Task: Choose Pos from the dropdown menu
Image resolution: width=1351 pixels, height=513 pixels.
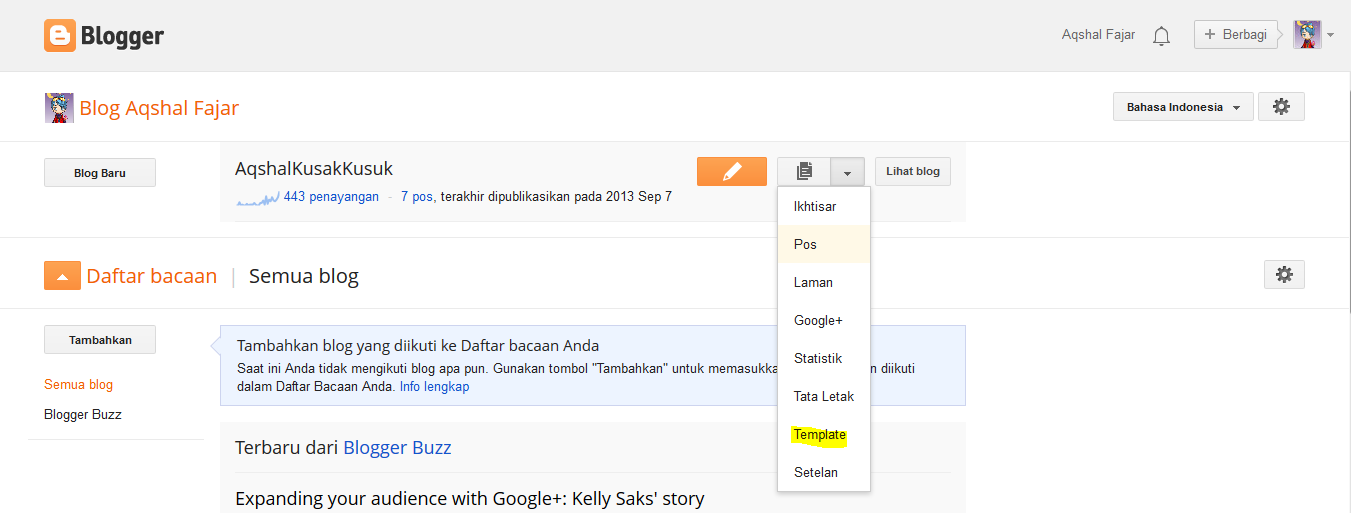Action: tap(824, 244)
